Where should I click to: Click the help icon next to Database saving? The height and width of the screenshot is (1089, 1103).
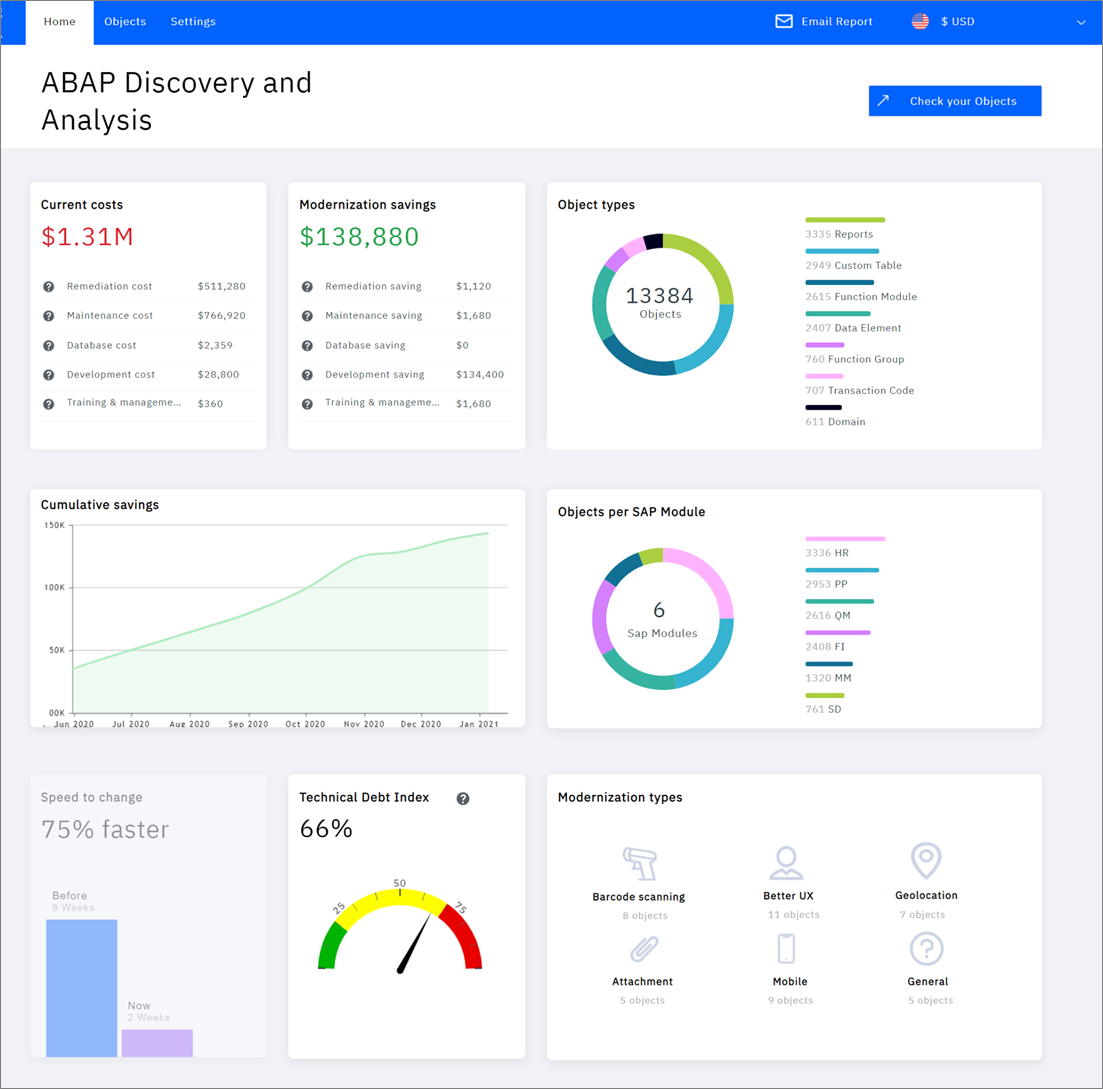pyautogui.click(x=308, y=345)
